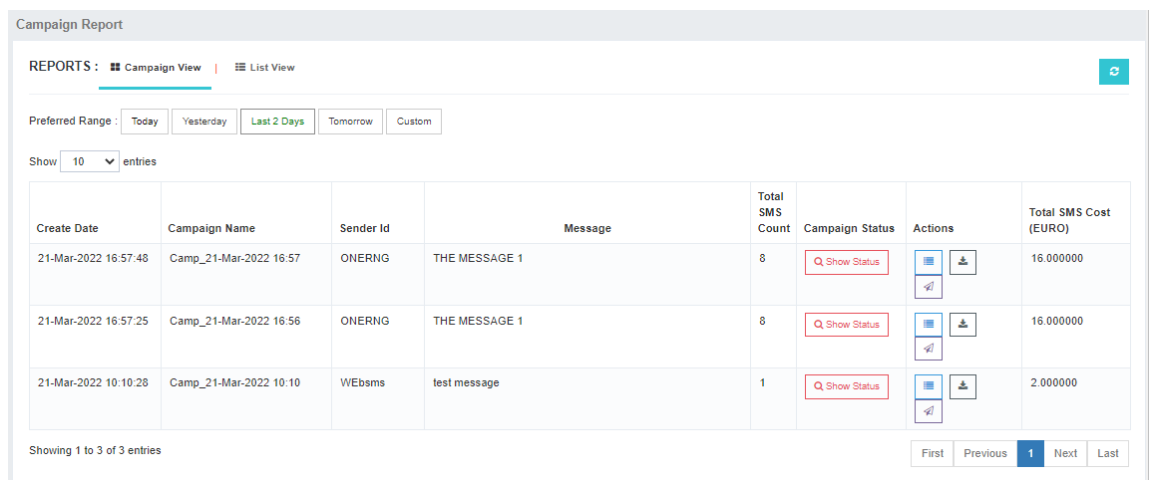Switch to the List View tab
This screenshot has height=496, width=1156.
265,68
